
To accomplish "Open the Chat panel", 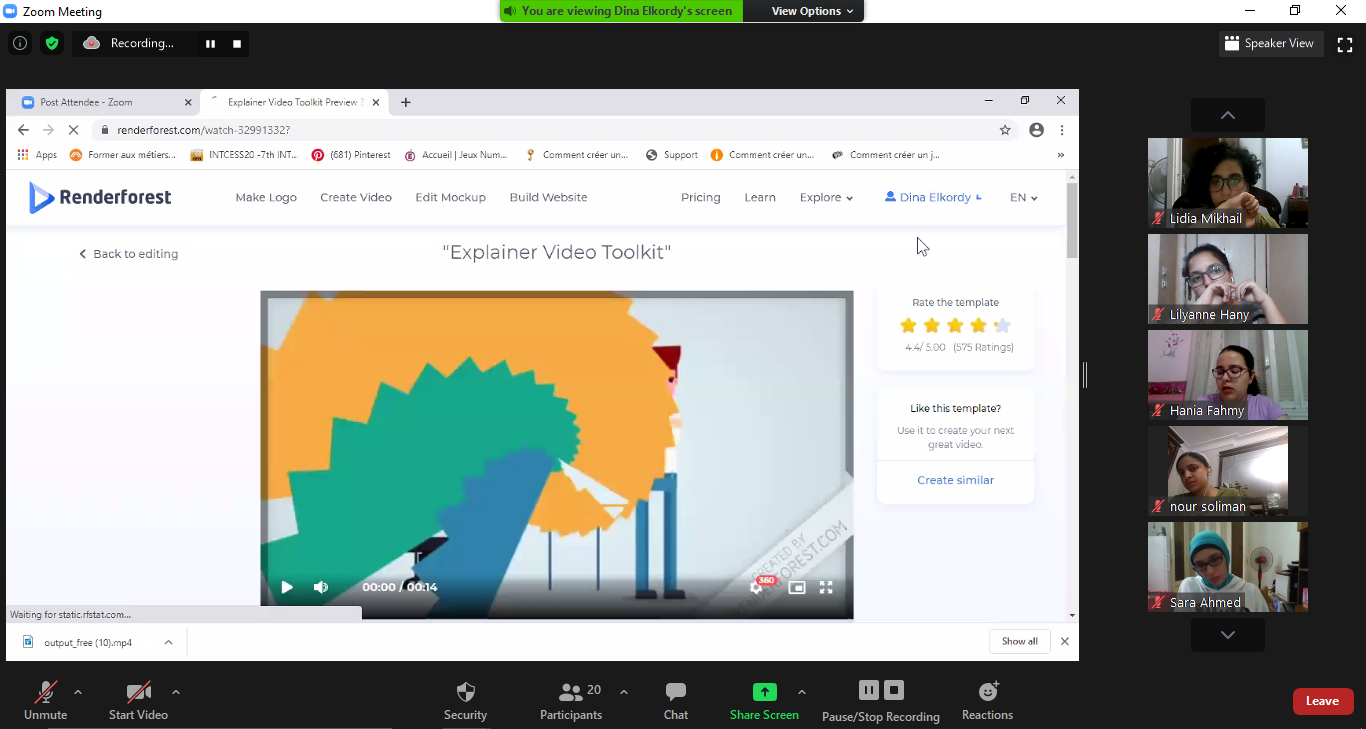I will click(x=676, y=692).
